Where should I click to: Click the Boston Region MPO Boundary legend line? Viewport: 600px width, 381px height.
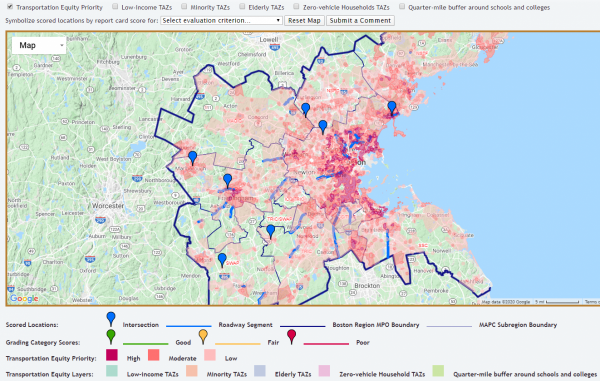click(x=302, y=326)
